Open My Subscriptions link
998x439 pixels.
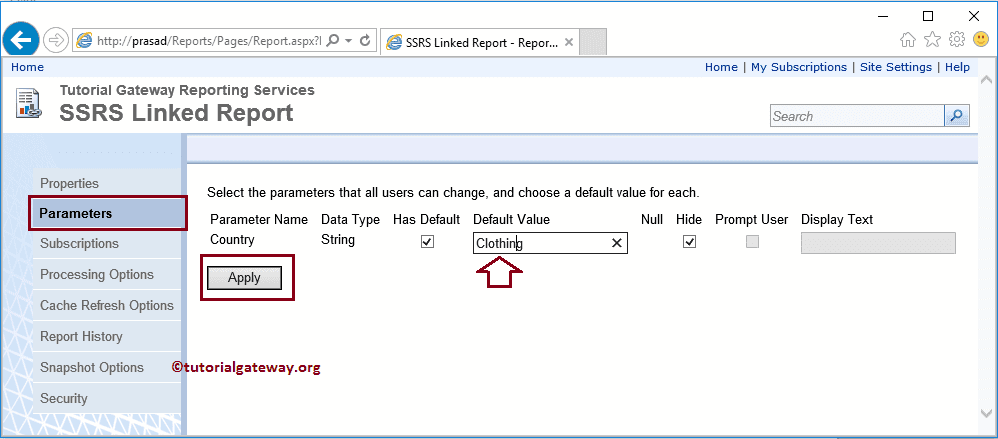click(799, 67)
